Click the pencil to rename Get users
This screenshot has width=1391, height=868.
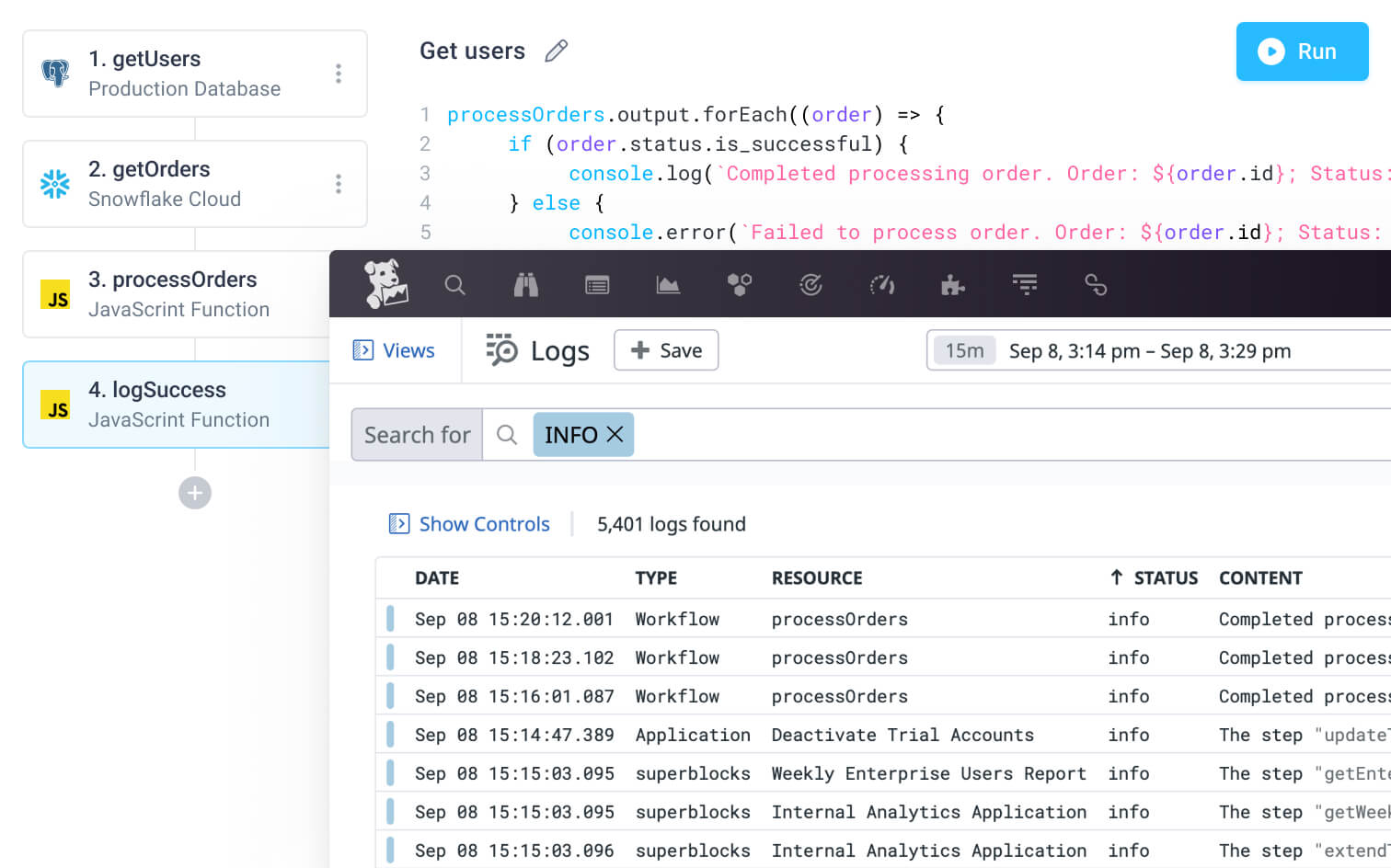(556, 51)
